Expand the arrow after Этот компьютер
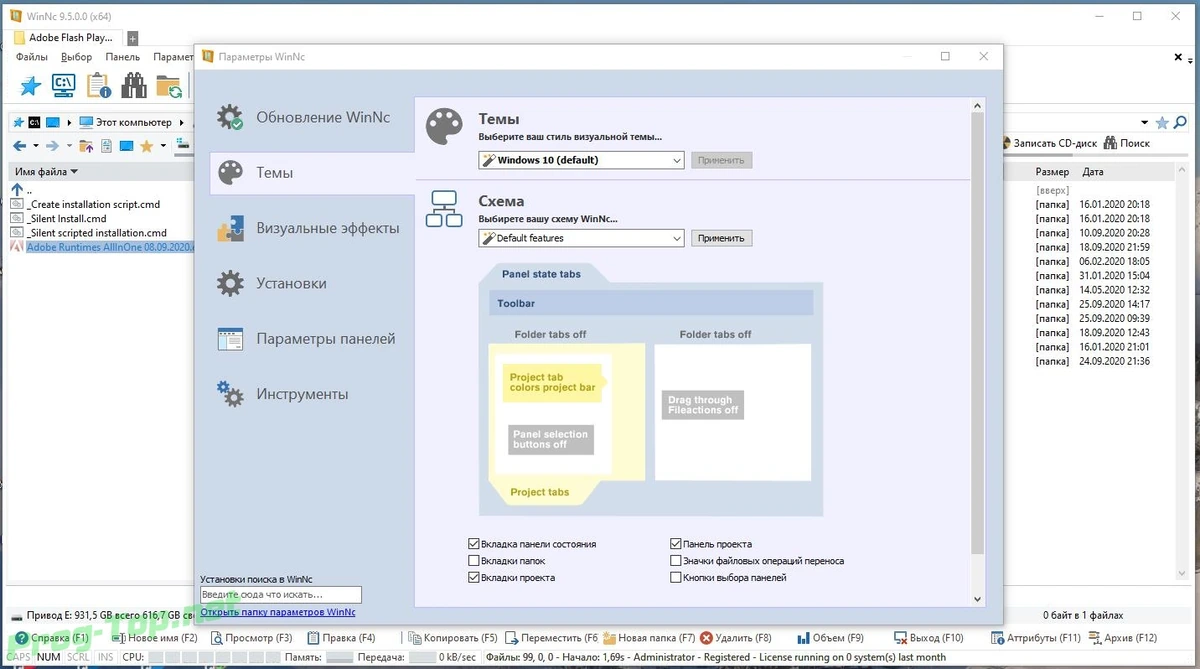Screen dimensions: 1200x669 click(182, 123)
